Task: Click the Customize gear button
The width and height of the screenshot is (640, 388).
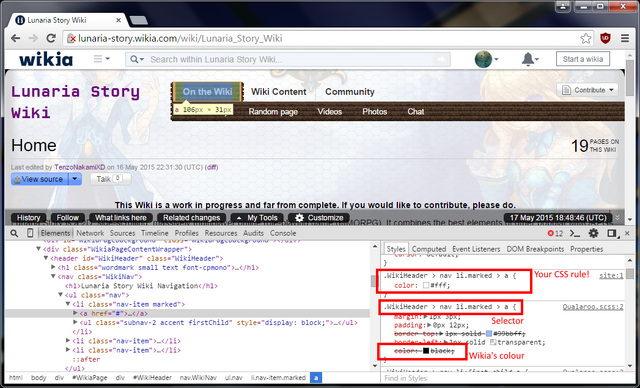Action: coord(319,218)
